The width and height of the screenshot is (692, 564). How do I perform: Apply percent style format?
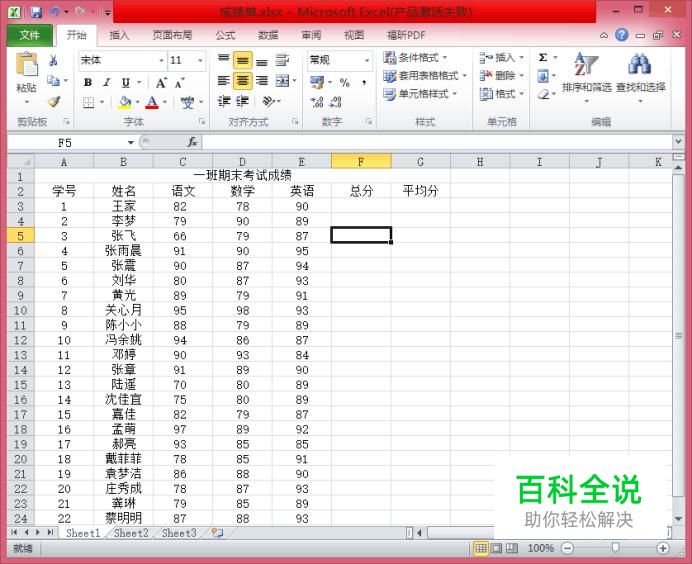click(x=345, y=82)
